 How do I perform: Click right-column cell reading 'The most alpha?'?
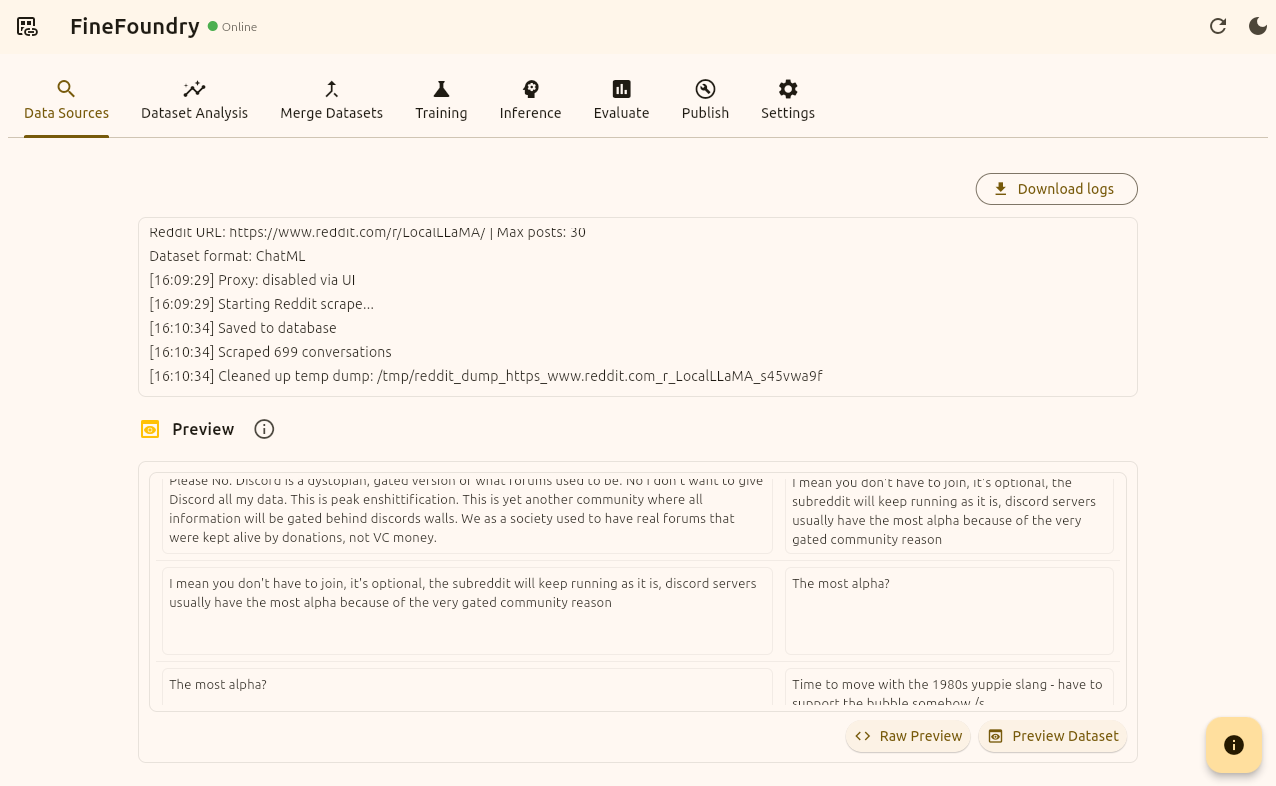coord(949,611)
